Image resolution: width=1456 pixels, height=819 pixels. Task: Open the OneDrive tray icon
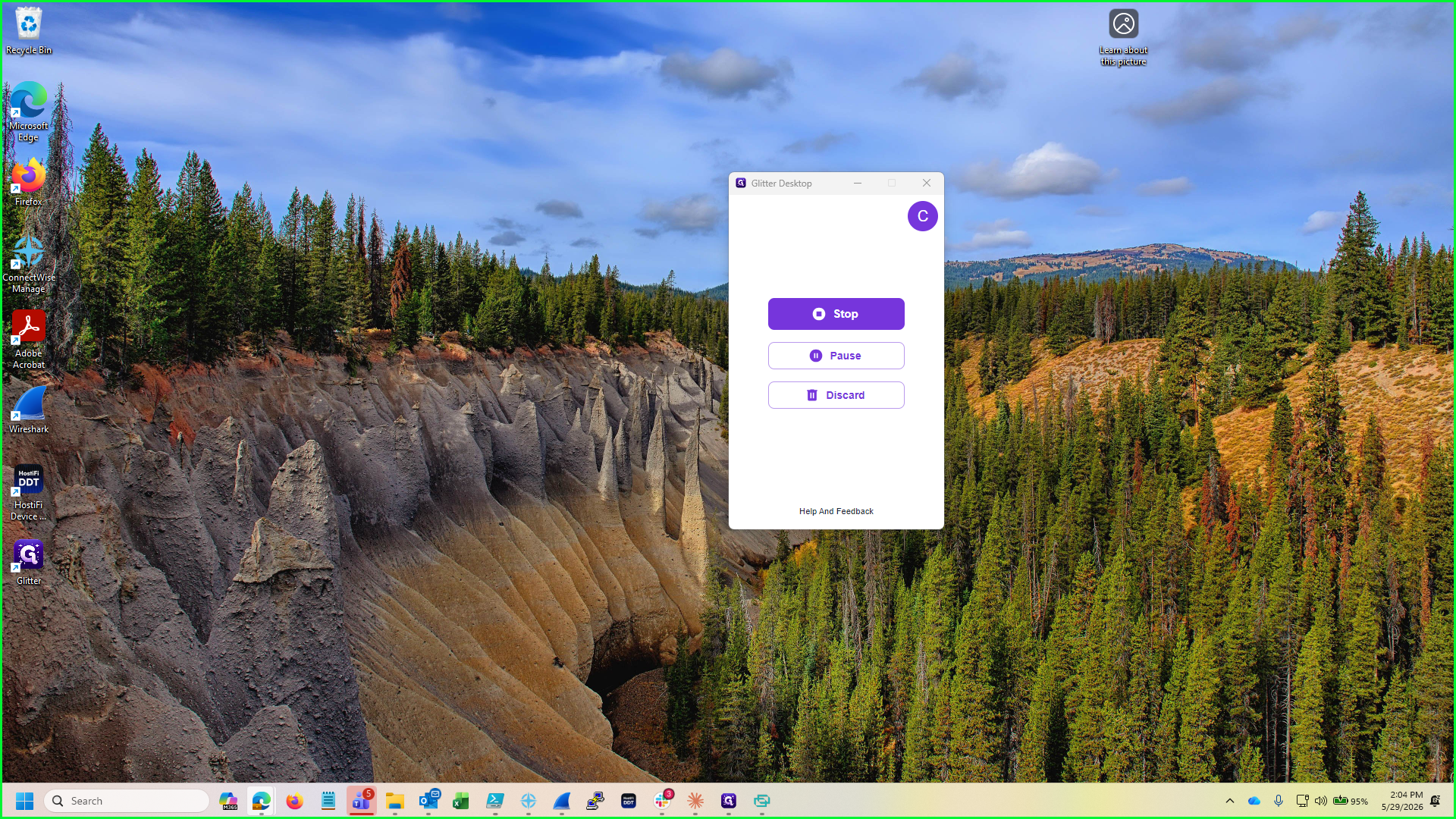pos(1254,801)
